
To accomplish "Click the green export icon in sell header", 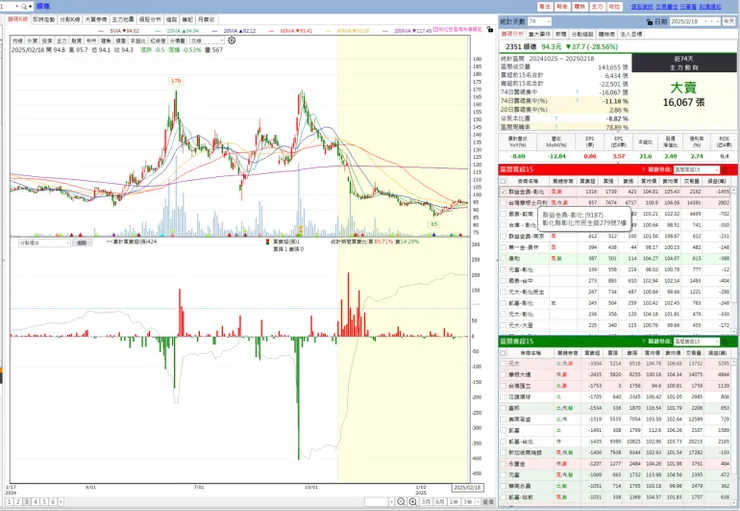I will click(725, 341).
